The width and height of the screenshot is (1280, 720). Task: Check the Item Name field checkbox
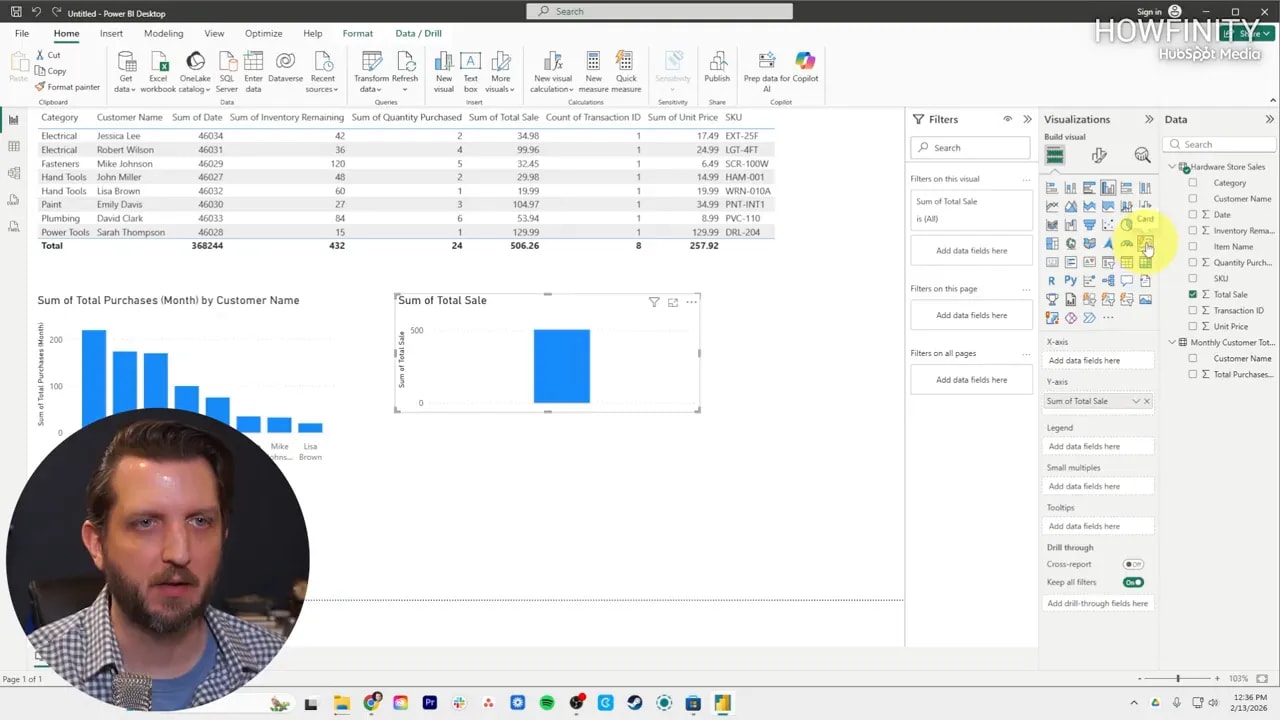point(1192,247)
